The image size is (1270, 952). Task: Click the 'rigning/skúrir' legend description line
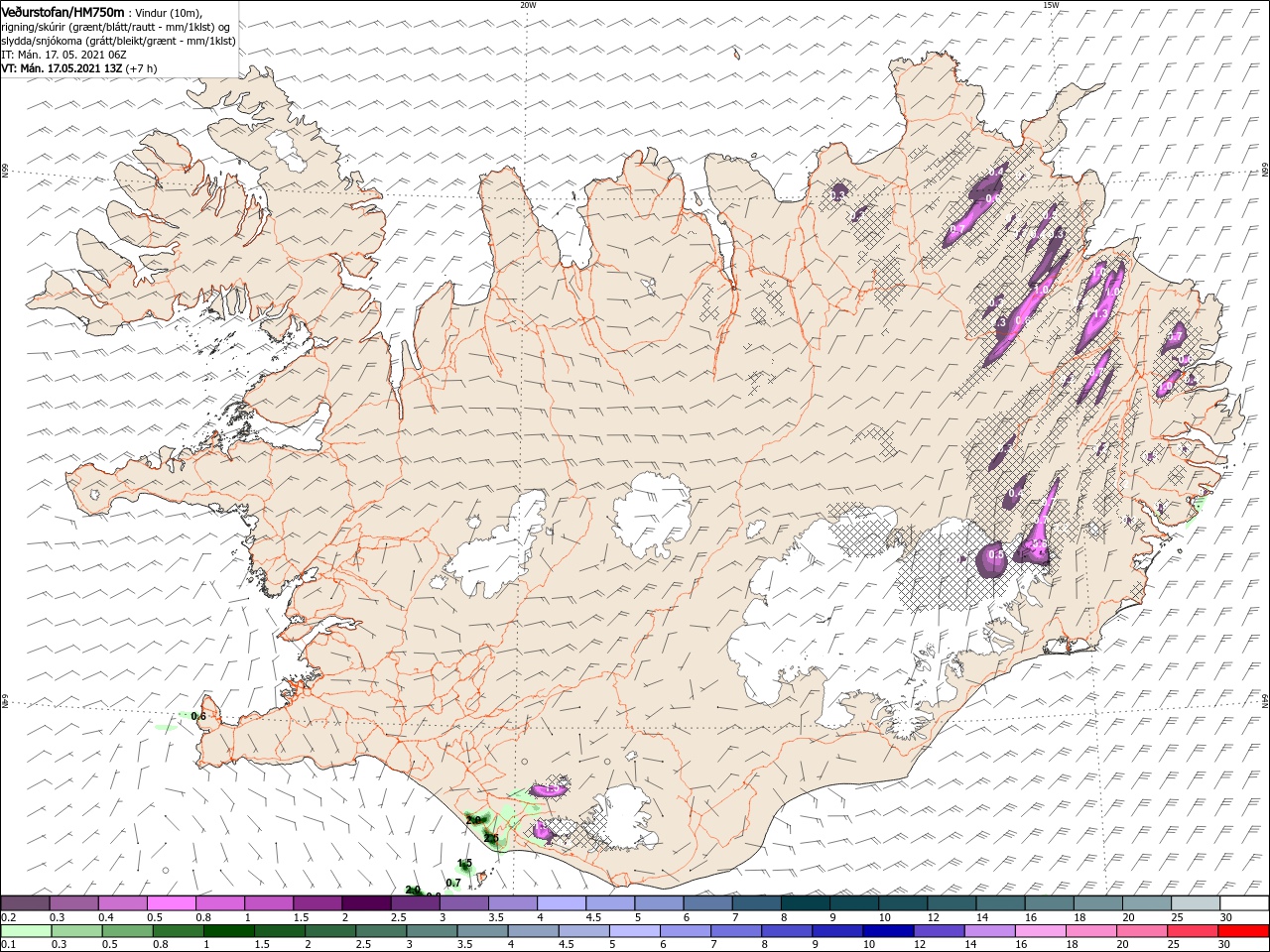coord(116,27)
